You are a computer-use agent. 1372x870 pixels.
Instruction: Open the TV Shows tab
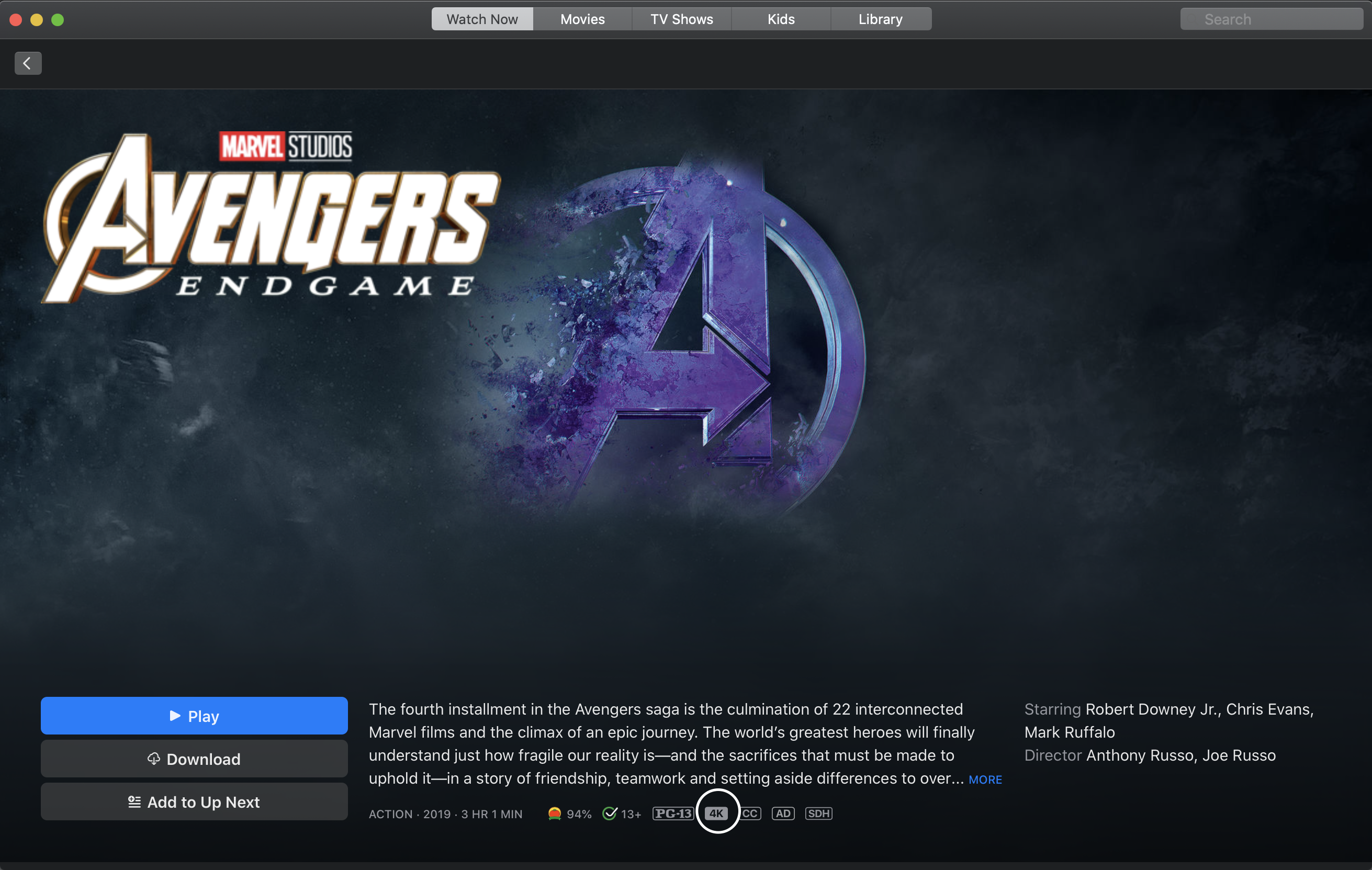click(x=681, y=19)
